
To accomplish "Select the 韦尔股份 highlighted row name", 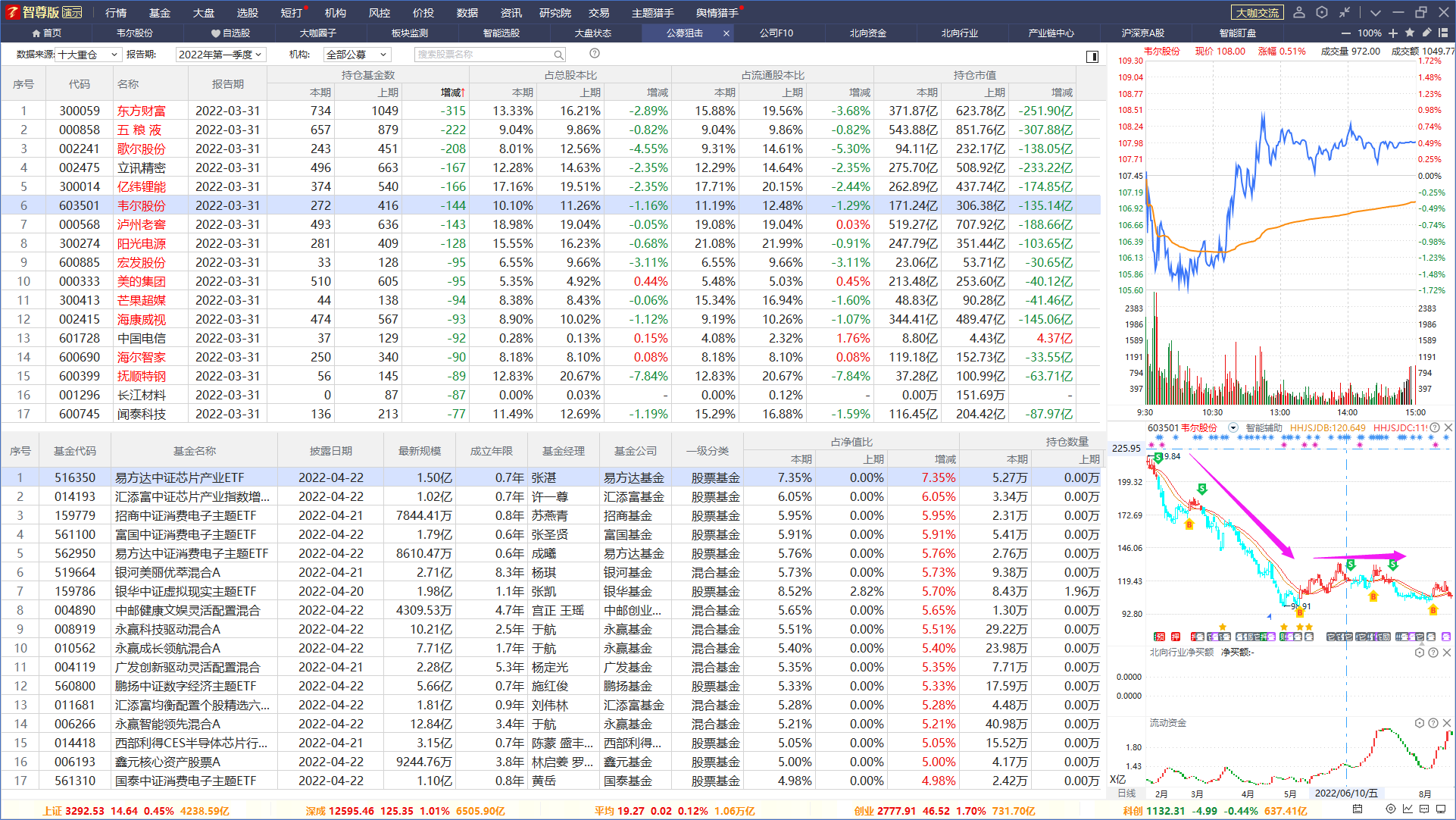I will (x=141, y=205).
